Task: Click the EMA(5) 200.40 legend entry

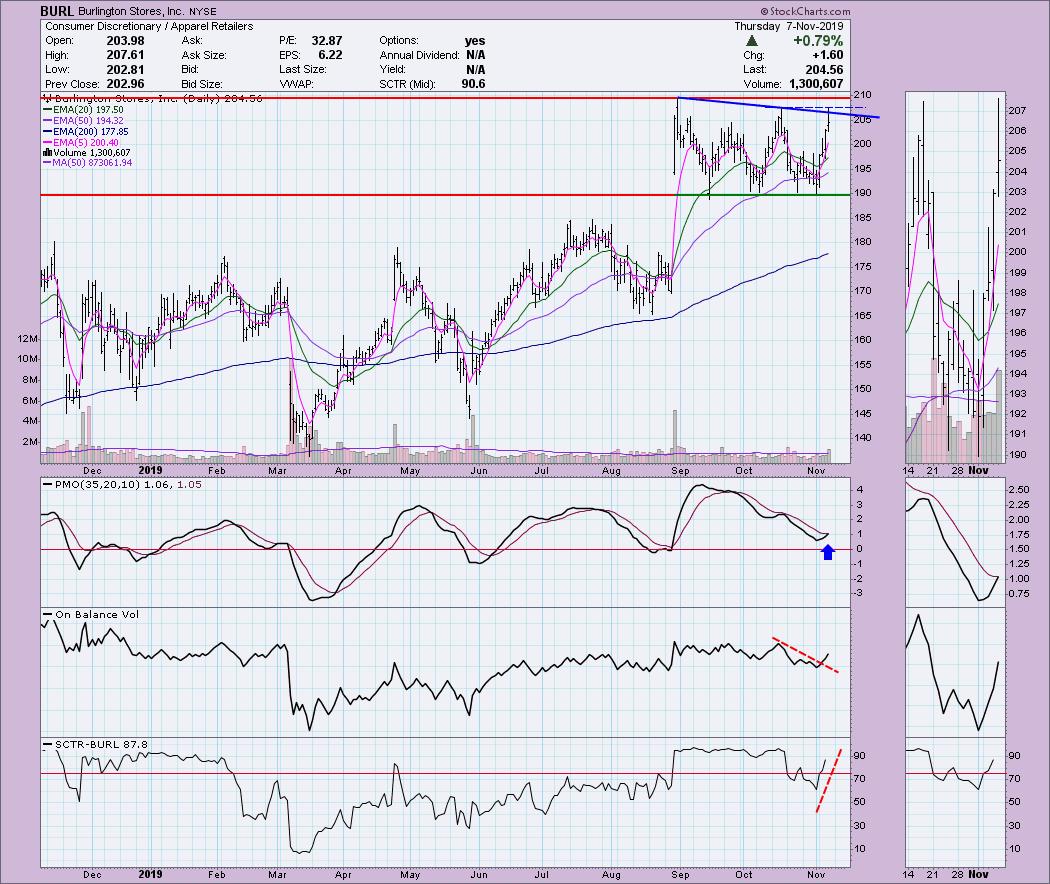Action: click(x=80, y=143)
